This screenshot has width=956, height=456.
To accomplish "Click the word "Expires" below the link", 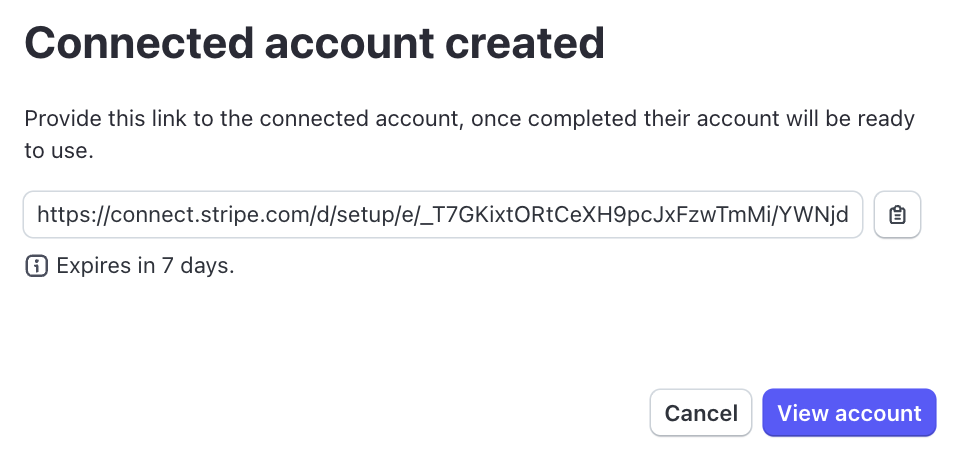I will (x=92, y=266).
